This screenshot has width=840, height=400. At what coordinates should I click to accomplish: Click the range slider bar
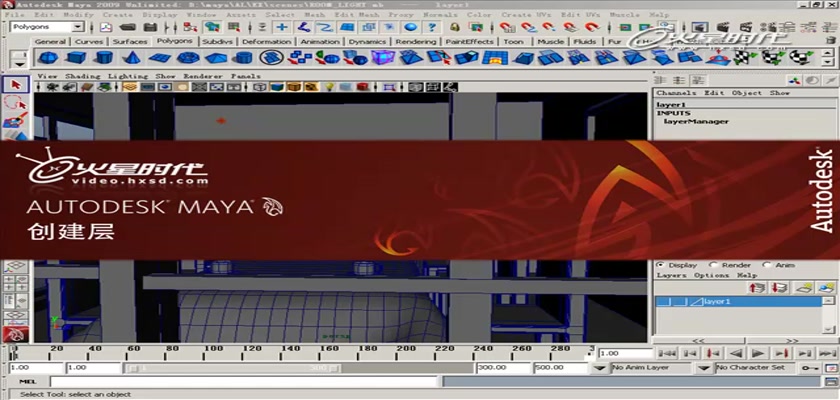(x=232, y=368)
